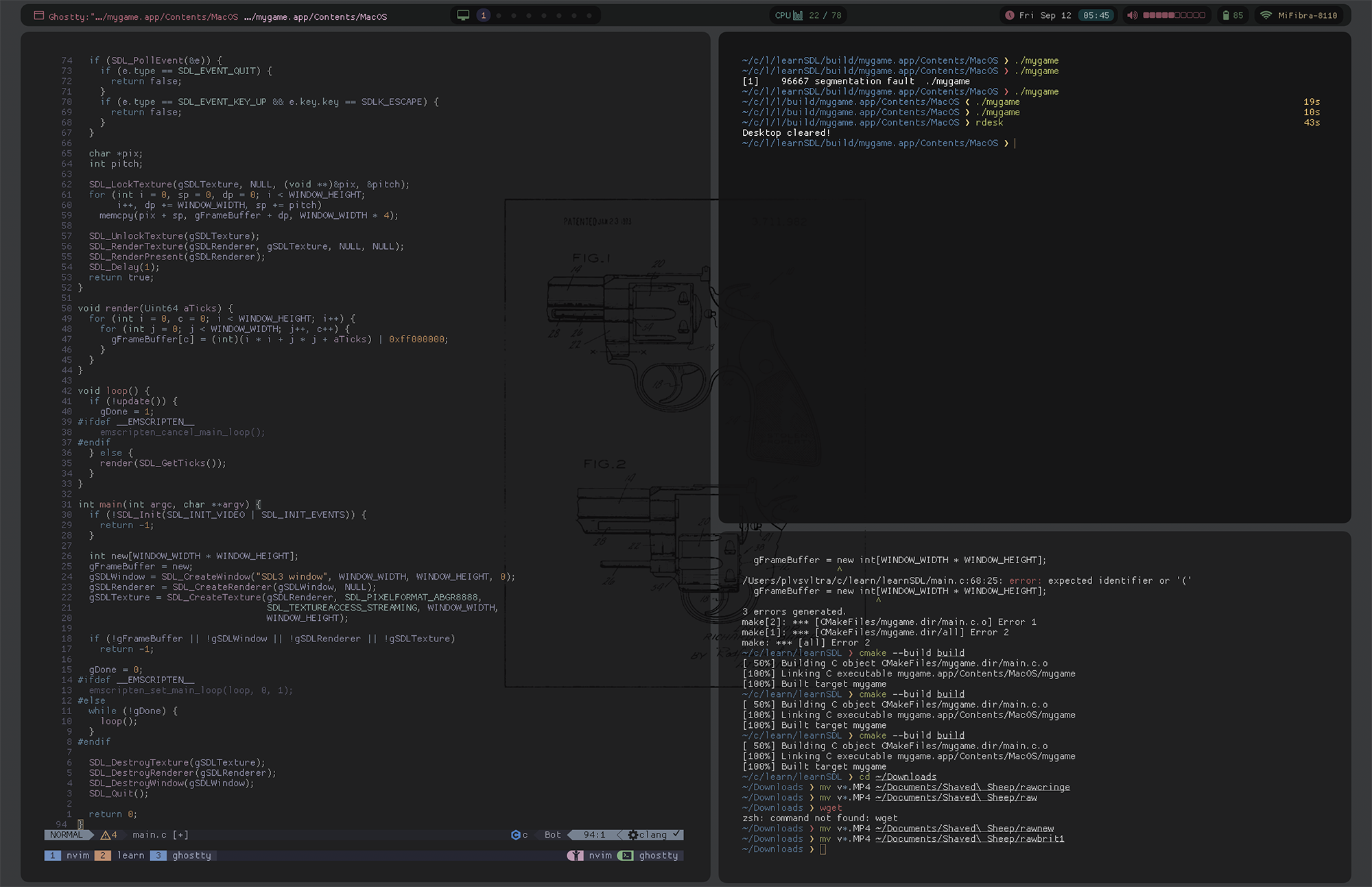Click the rdesk command in terminal

pos(989,123)
